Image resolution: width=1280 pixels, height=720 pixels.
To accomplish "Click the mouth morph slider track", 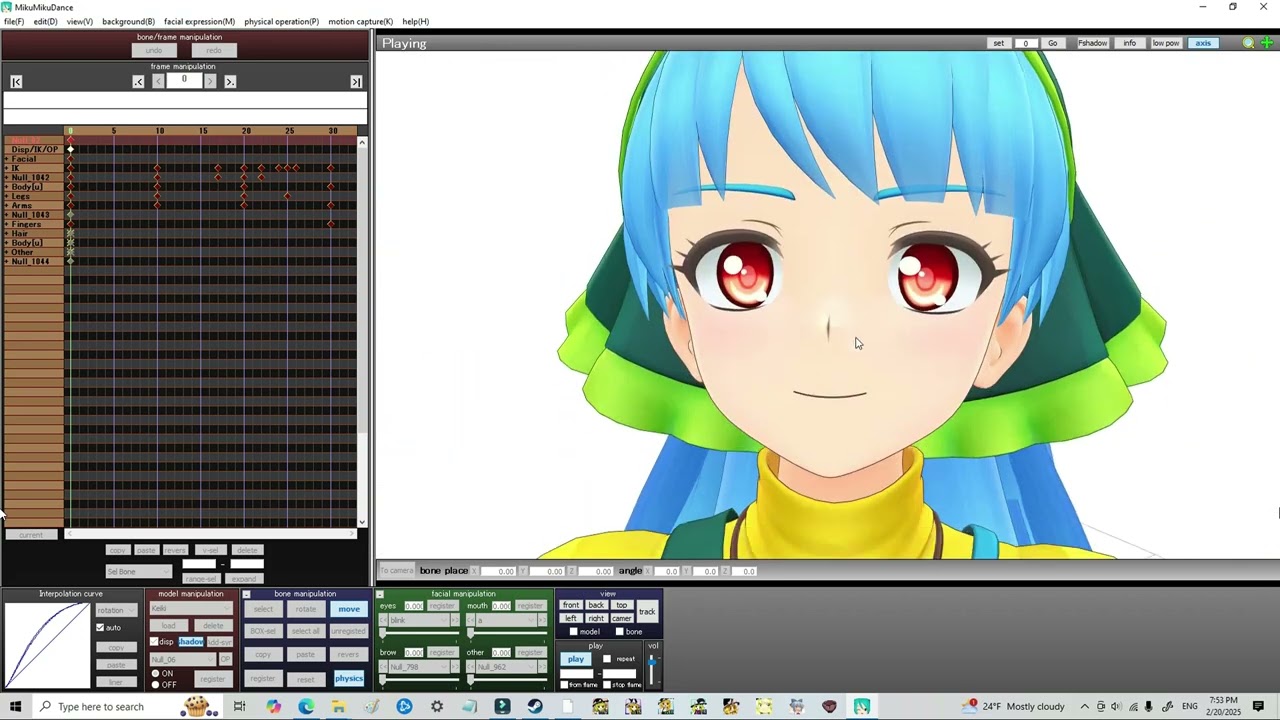I will [506, 633].
